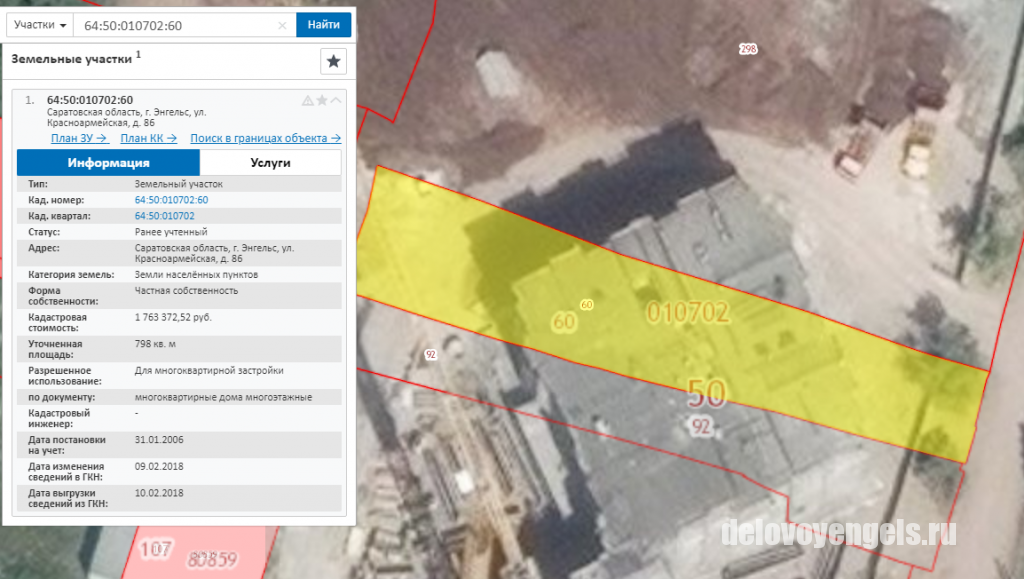Viewport: 1024px width, 579px height.
Task: Open cadastral number link 64:50:010702:60
Action: tap(171, 200)
